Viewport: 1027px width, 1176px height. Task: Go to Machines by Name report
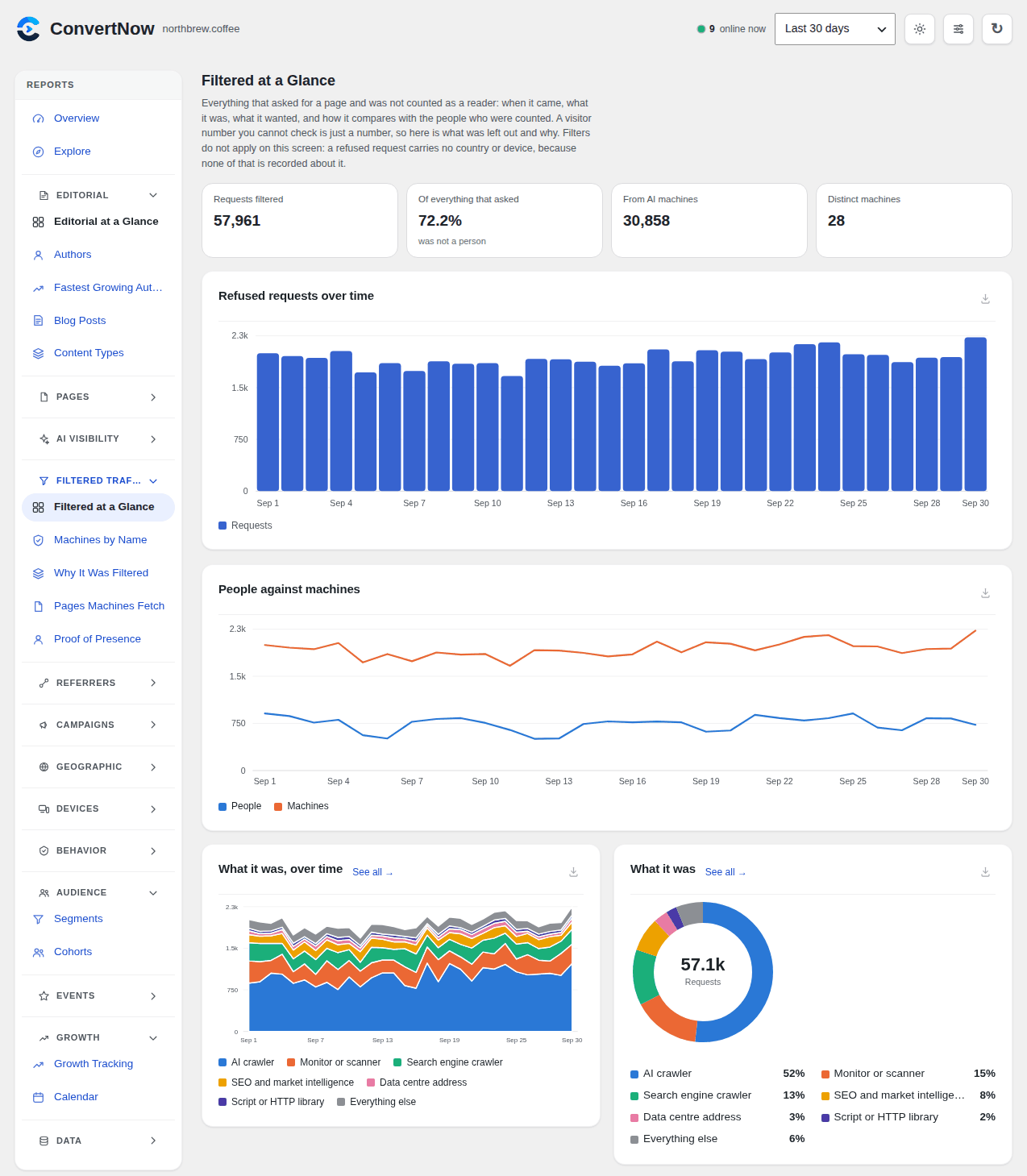coord(98,540)
